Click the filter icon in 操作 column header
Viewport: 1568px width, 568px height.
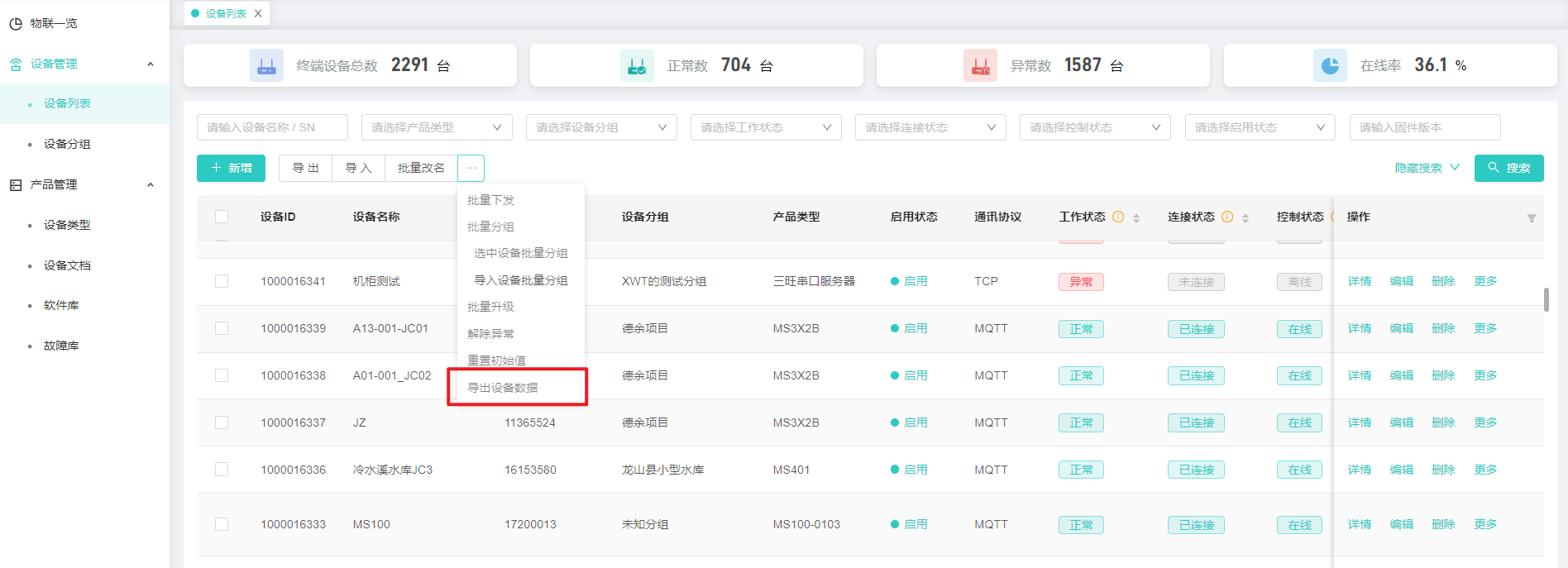(x=1531, y=218)
